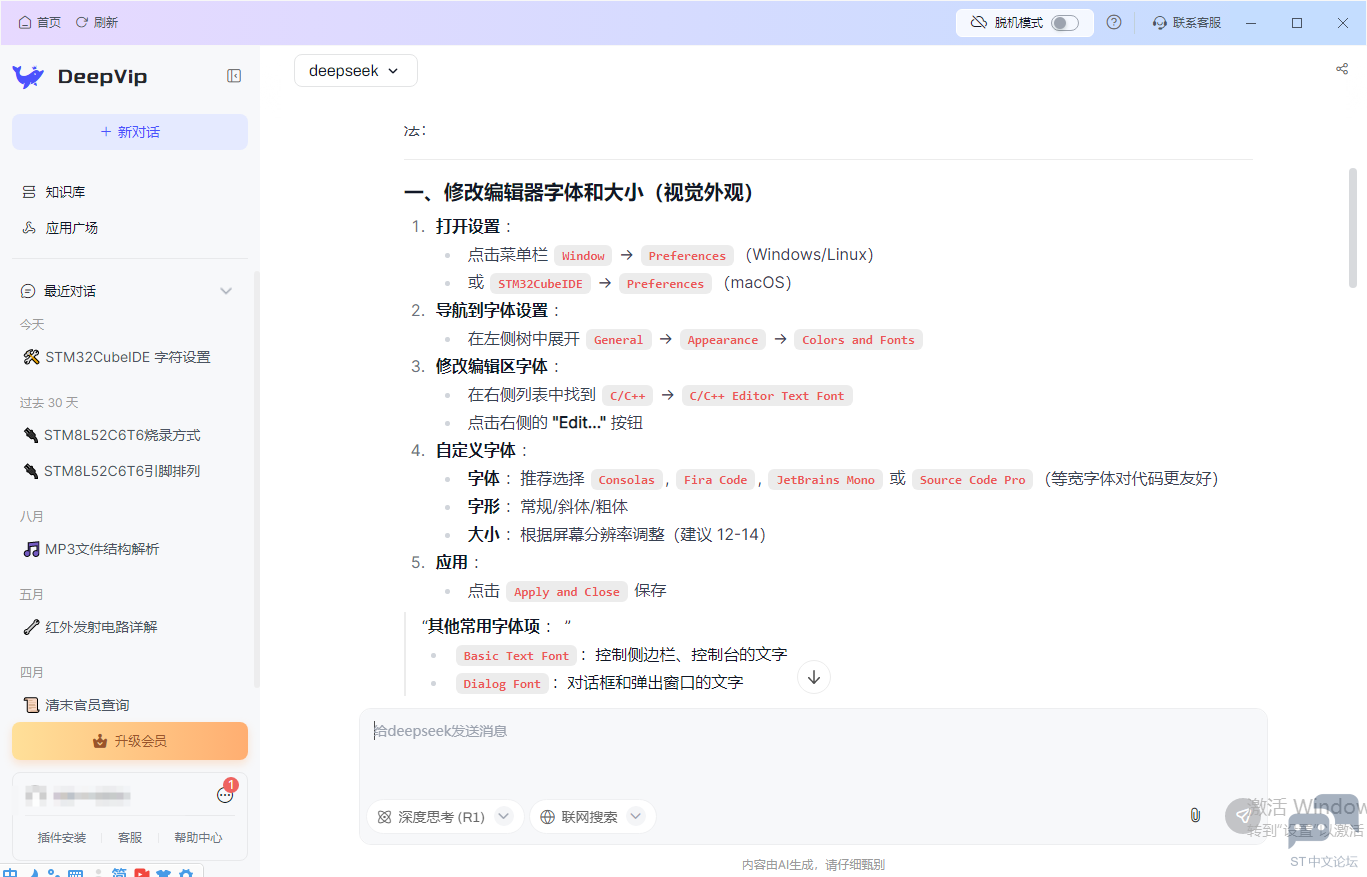Expand the 深度思考 (R1) options arrow
1367x877 pixels.
504,817
